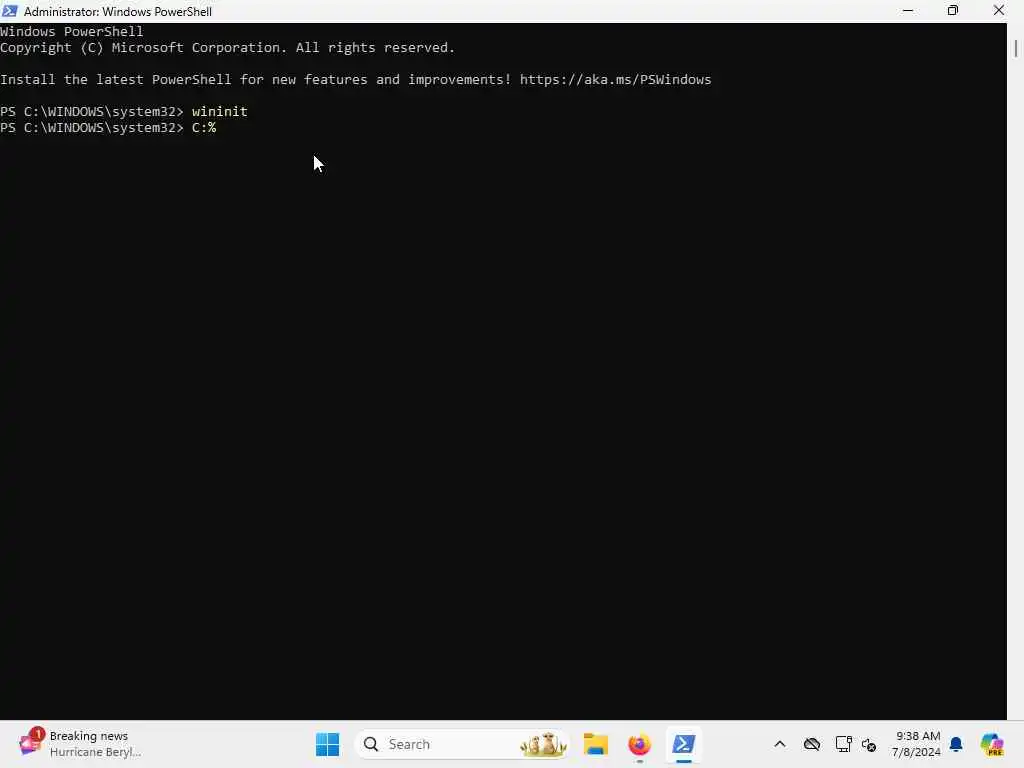Screen dimensions: 1024x768
Task: Open the Breaking news widget
Action: (x=80, y=744)
